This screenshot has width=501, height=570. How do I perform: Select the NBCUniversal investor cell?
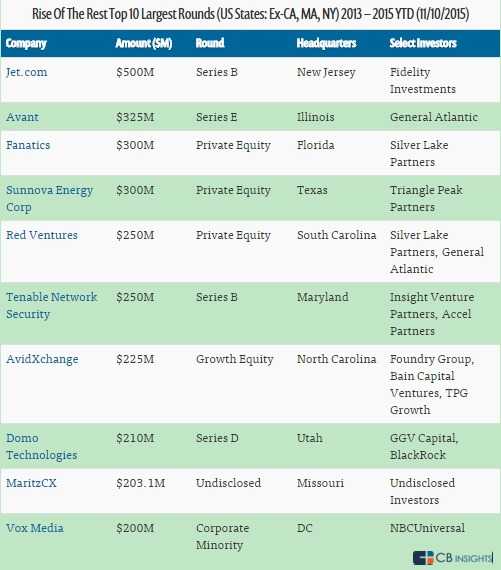click(x=427, y=528)
